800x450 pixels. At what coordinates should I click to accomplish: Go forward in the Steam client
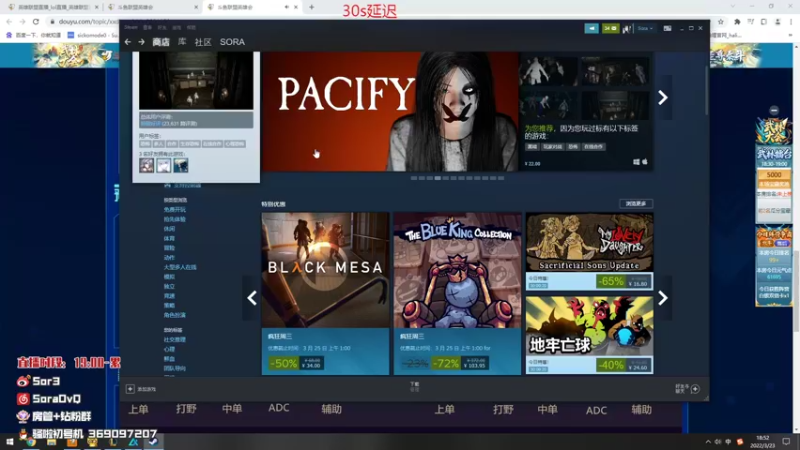pyautogui.click(x=141, y=42)
